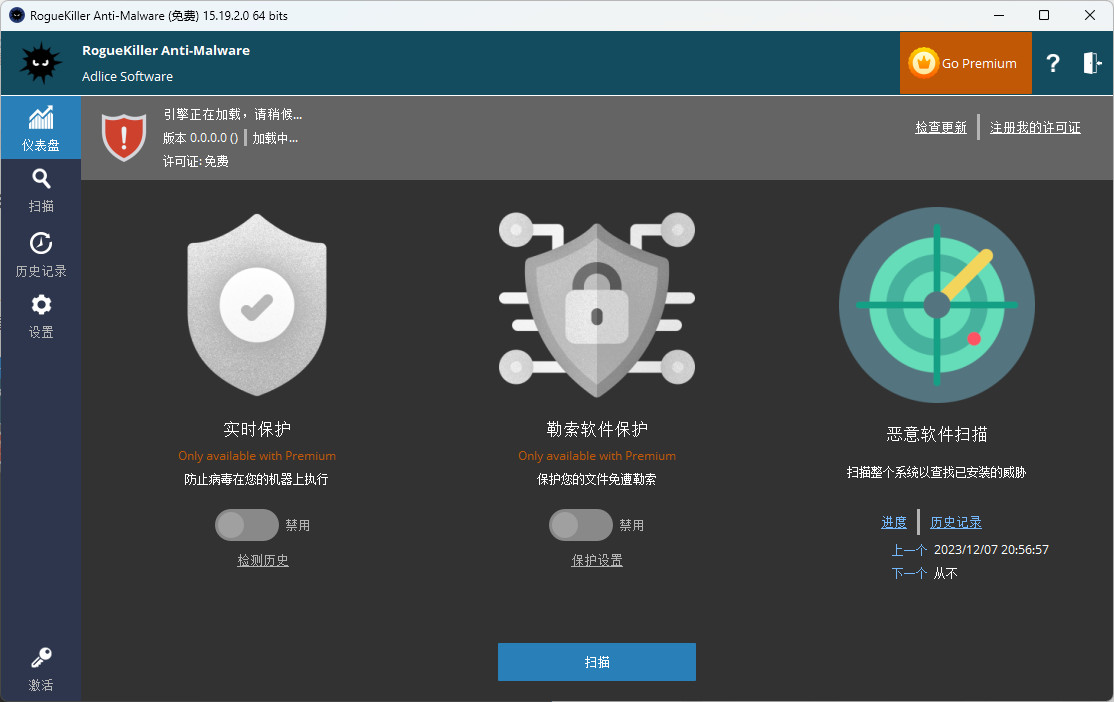Click 历史记录 link under malware scan

pyautogui.click(x=956, y=522)
